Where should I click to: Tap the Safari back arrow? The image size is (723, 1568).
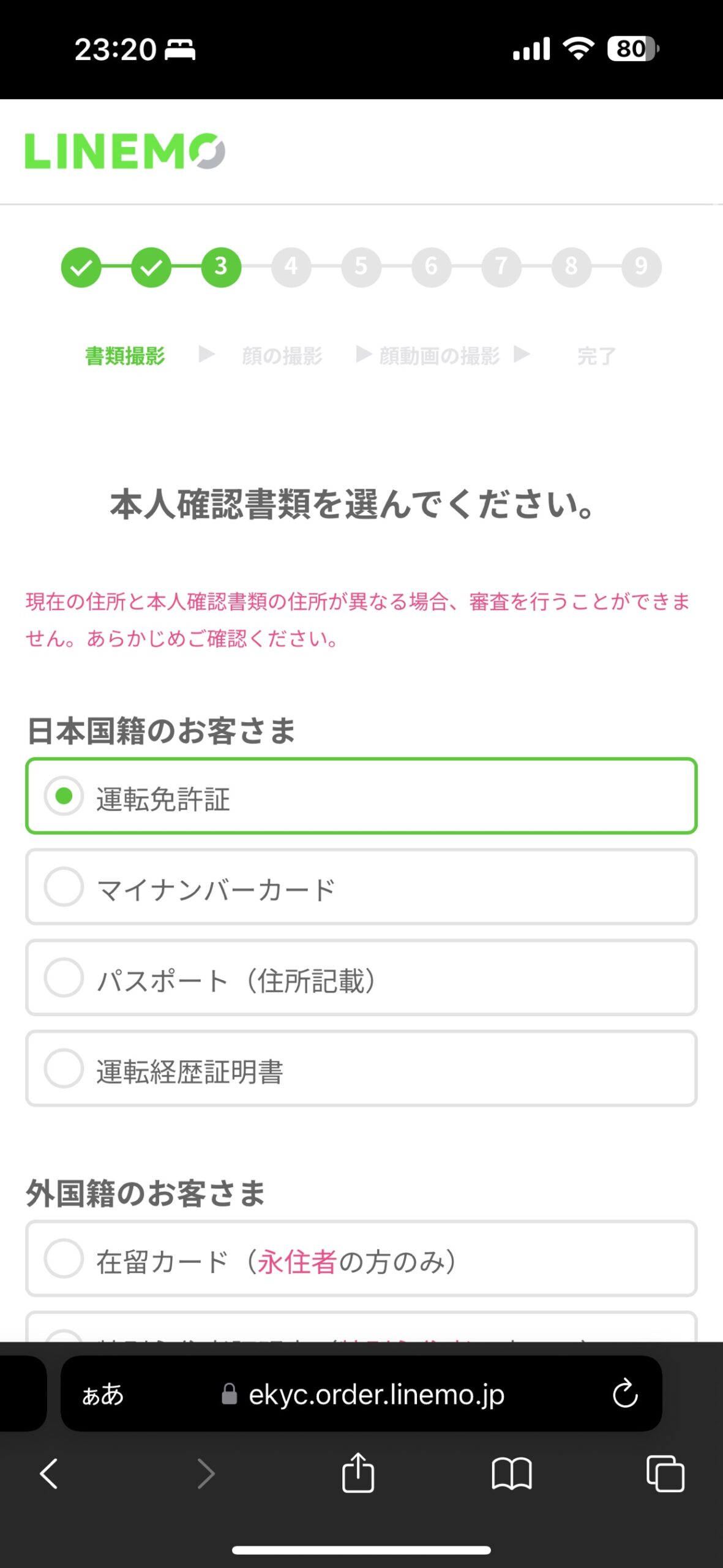(49, 1473)
